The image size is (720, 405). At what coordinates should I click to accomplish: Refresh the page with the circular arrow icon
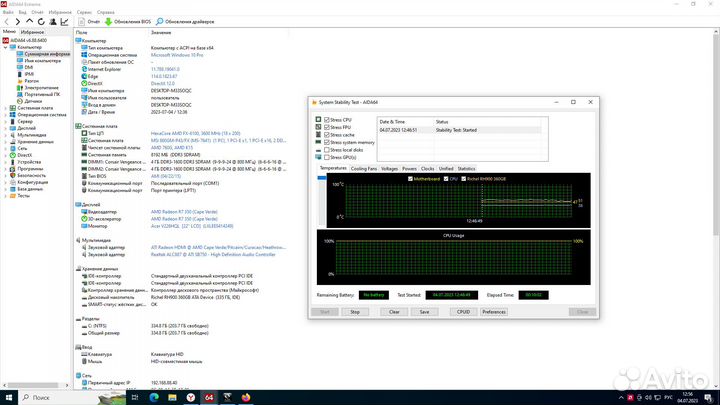[41, 22]
